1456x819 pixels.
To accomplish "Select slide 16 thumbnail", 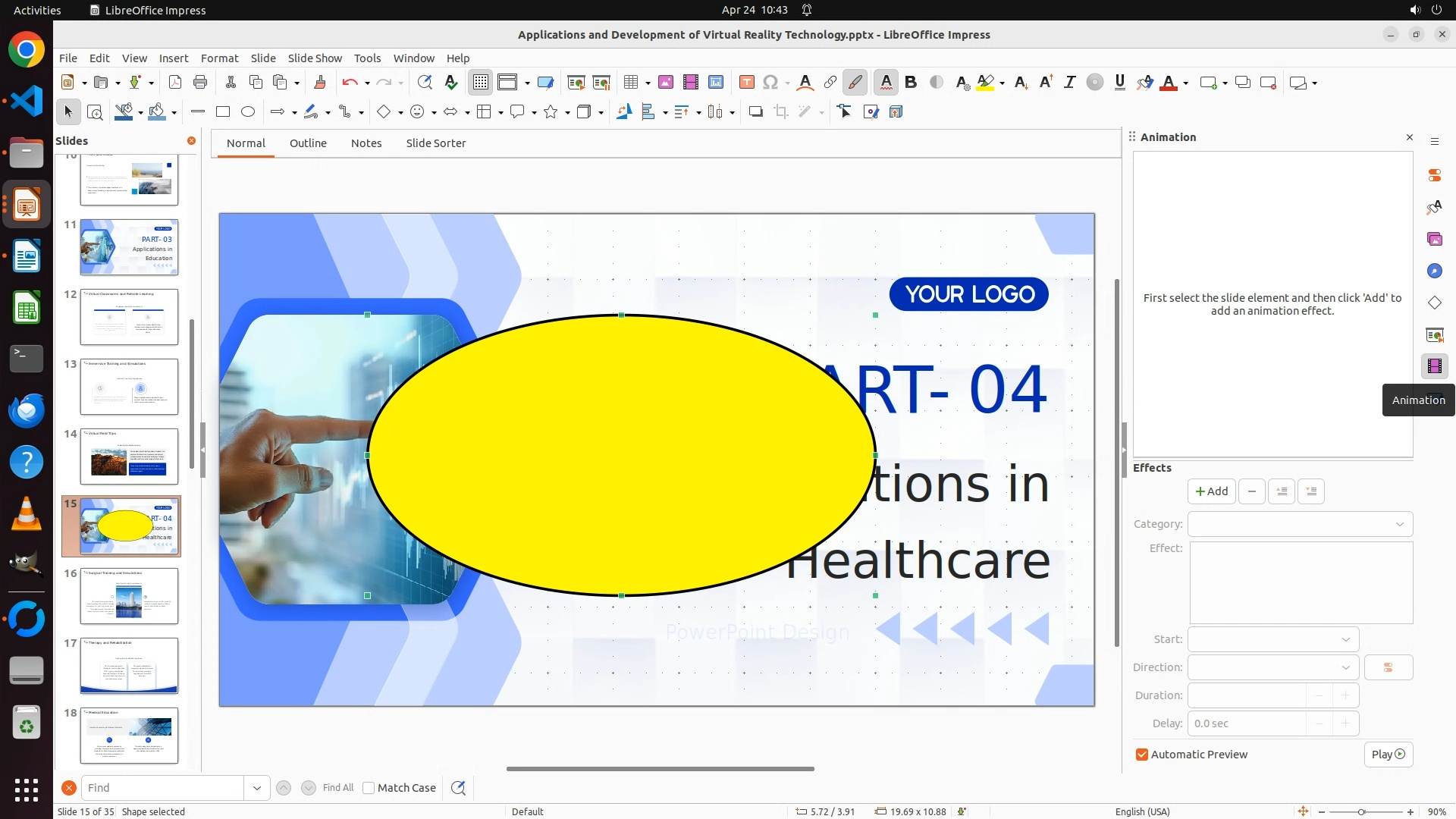I will point(129,596).
